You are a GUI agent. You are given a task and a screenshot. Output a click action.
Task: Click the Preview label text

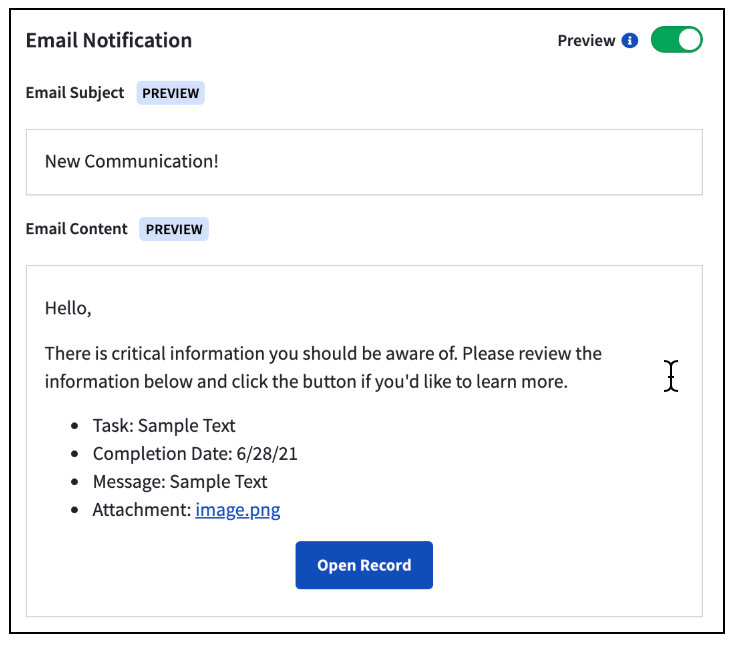click(586, 41)
